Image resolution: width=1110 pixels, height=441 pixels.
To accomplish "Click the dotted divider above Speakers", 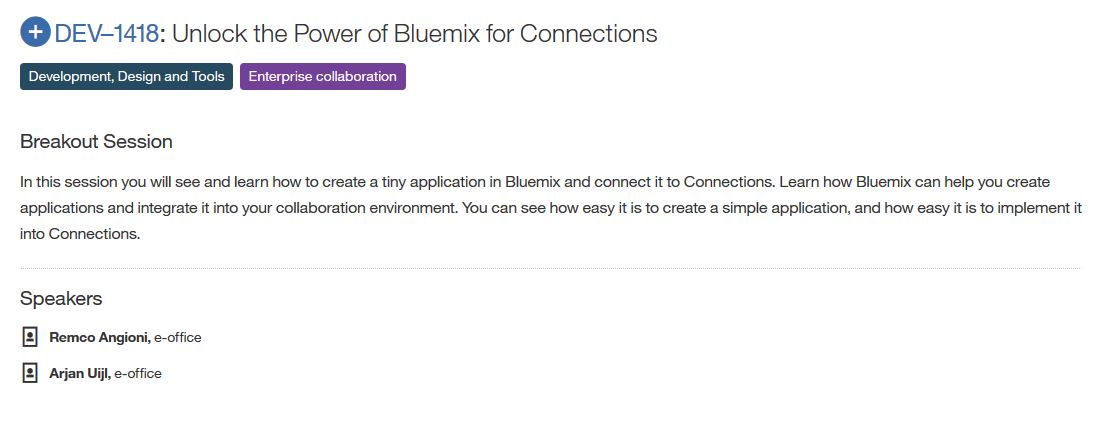I will click(550, 268).
